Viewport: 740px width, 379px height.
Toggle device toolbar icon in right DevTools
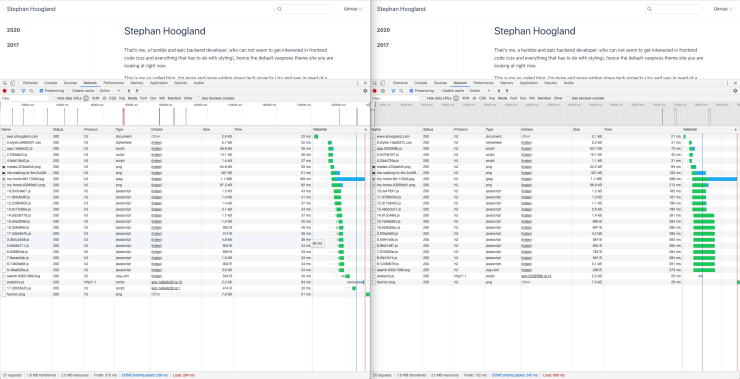tap(382, 83)
